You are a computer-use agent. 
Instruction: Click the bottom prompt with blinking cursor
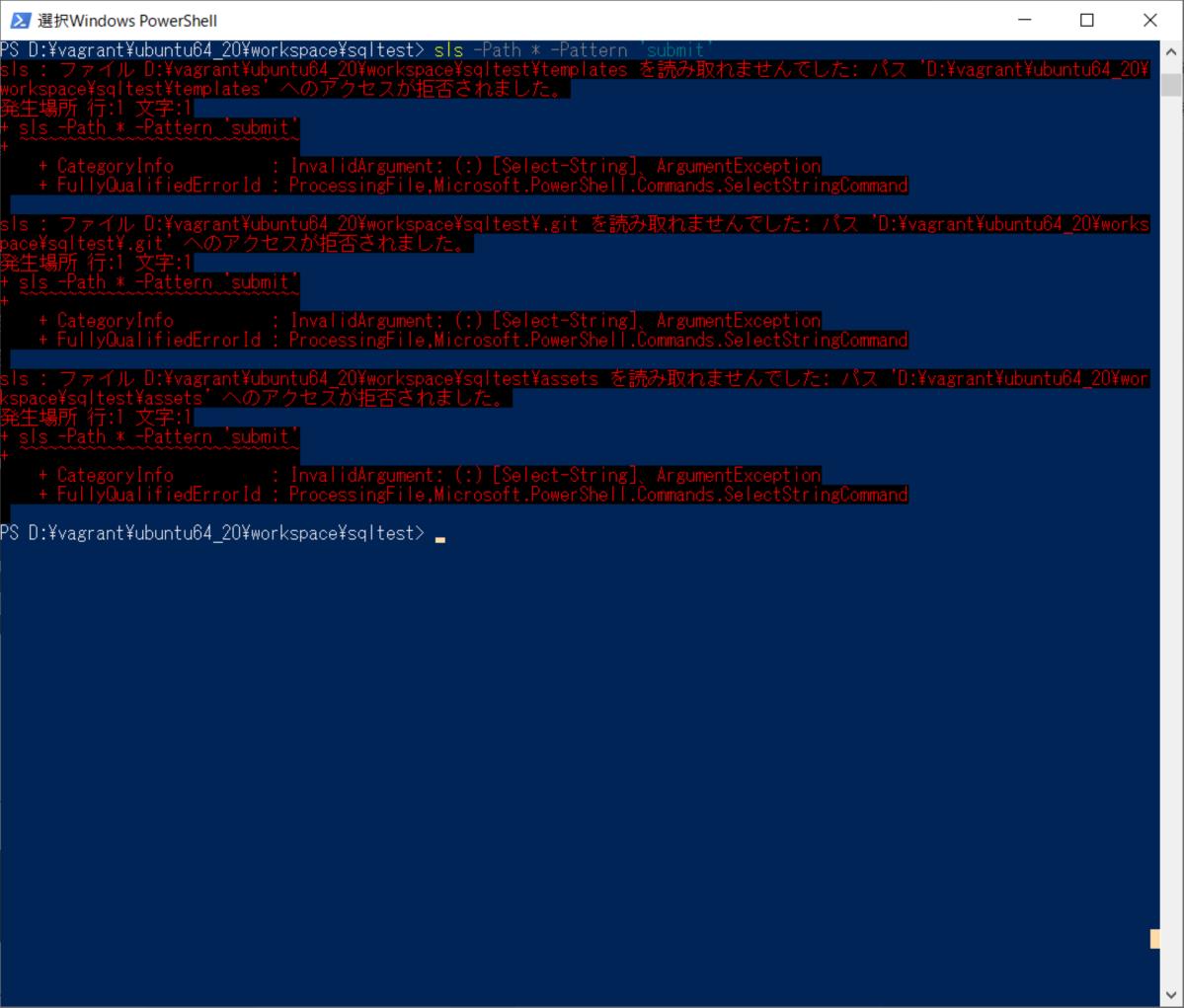[x=223, y=534]
